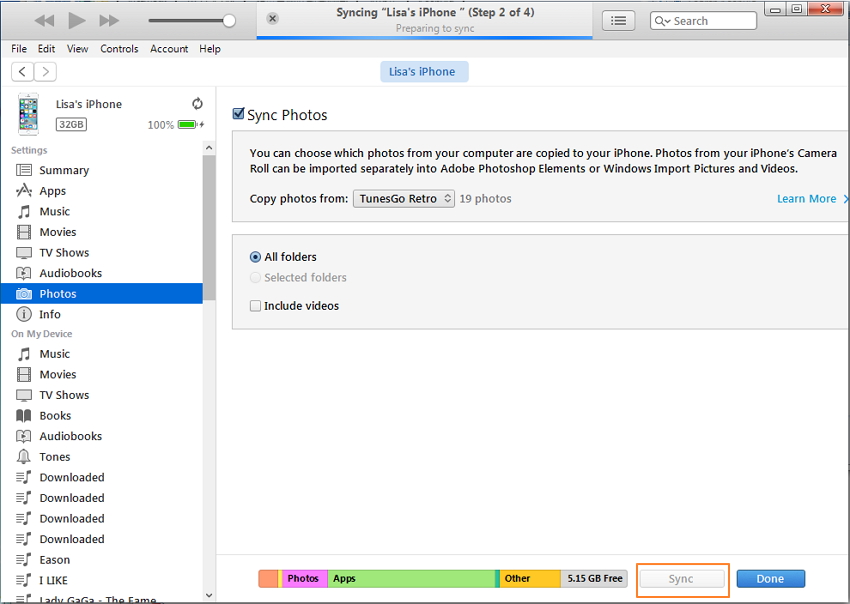Open Apps in the Settings sidebar
The image size is (850, 604).
coord(52,191)
